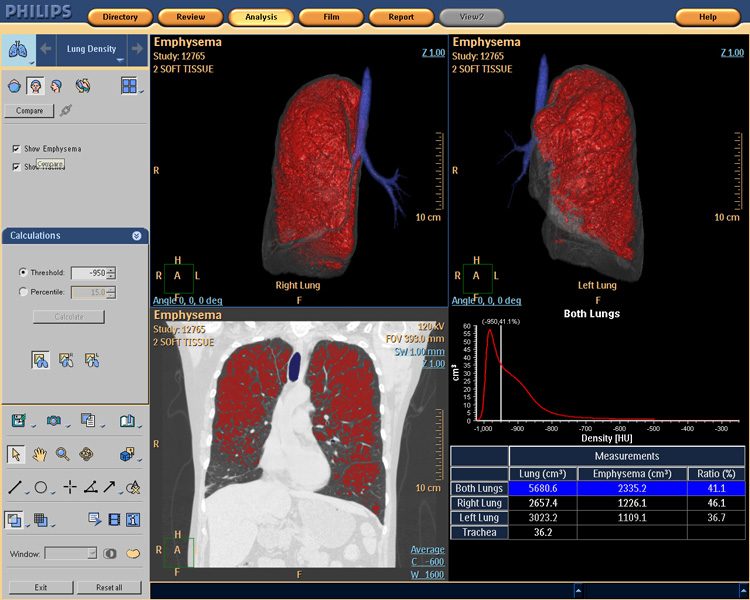
Task: Click the SW 1.00 mm link in coronal view
Action: click(x=419, y=352)
